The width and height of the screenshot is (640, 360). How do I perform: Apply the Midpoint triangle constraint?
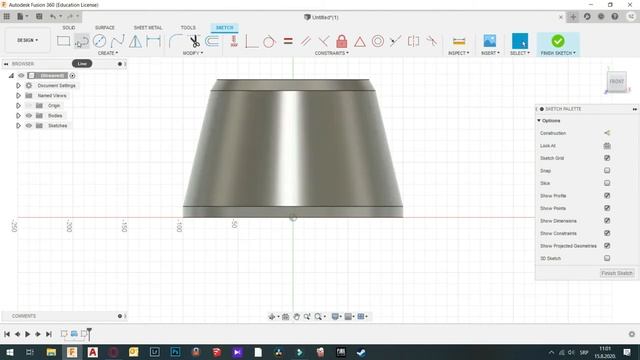point(360,41)
